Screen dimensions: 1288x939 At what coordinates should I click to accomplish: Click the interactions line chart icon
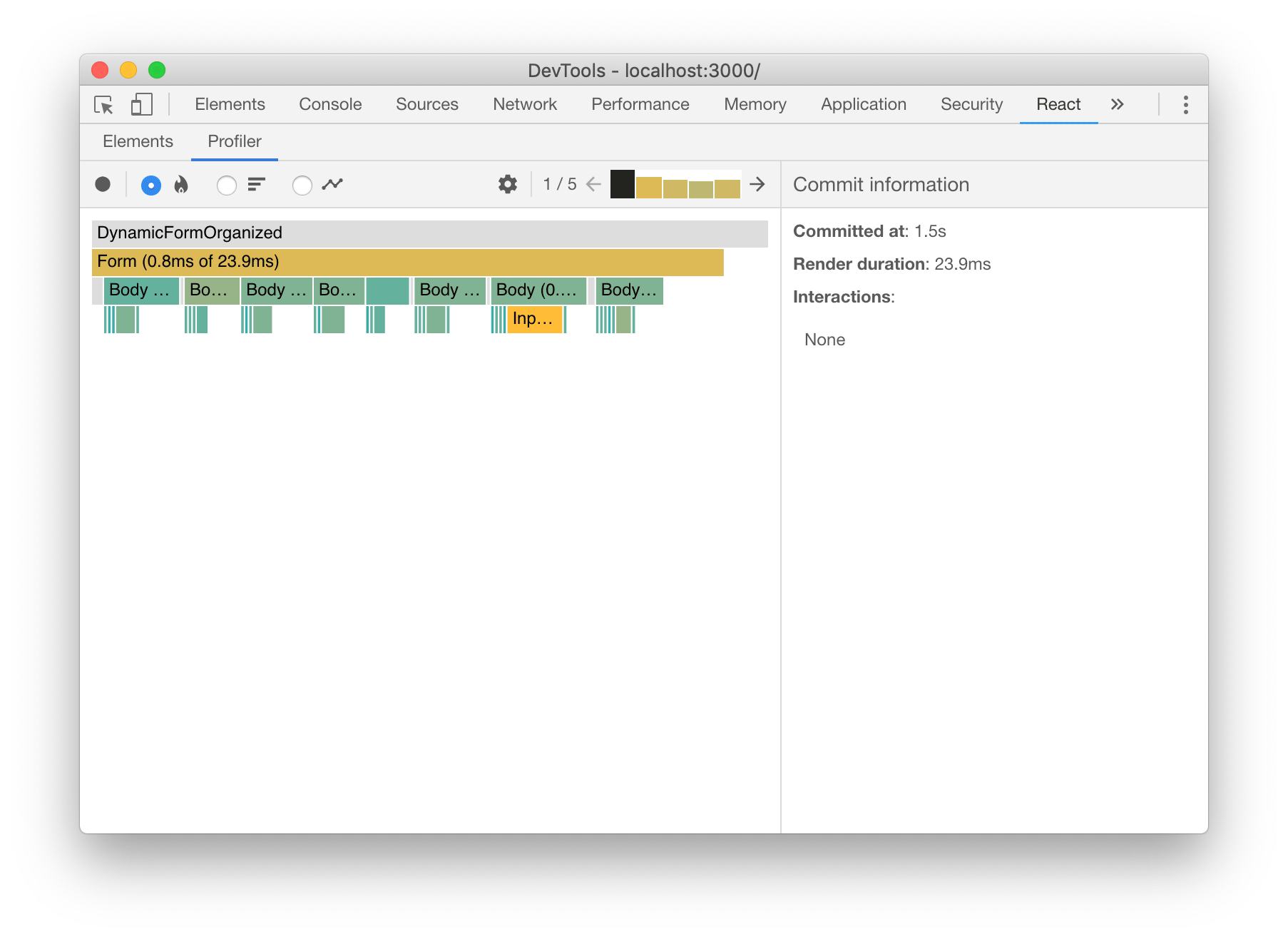tap(332, 184)
